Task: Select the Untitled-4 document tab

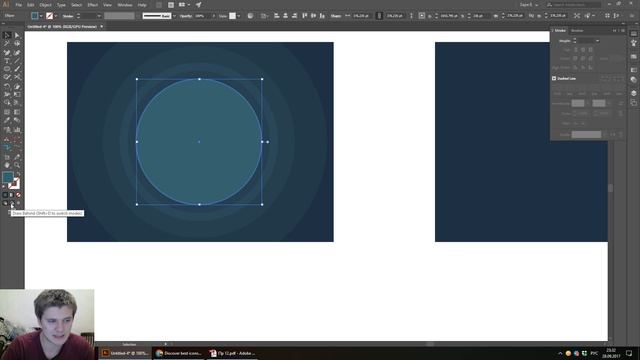Action: (61, 27)
